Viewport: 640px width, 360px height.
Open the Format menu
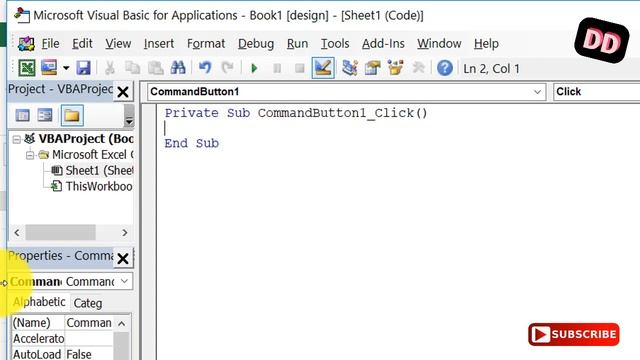click(x=206, y=44)
